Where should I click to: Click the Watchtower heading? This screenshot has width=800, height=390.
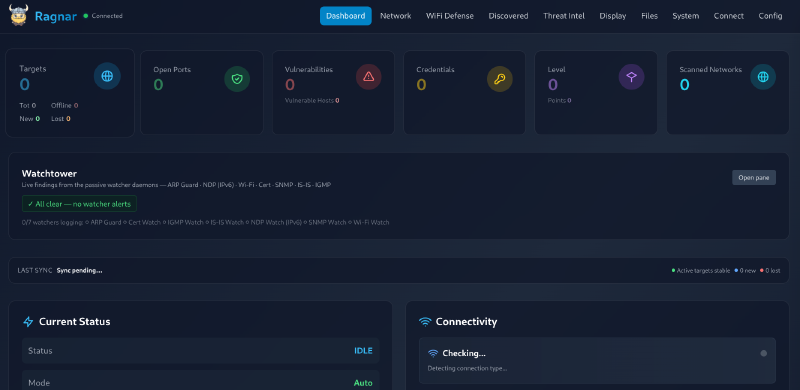(x=49, y=174)
